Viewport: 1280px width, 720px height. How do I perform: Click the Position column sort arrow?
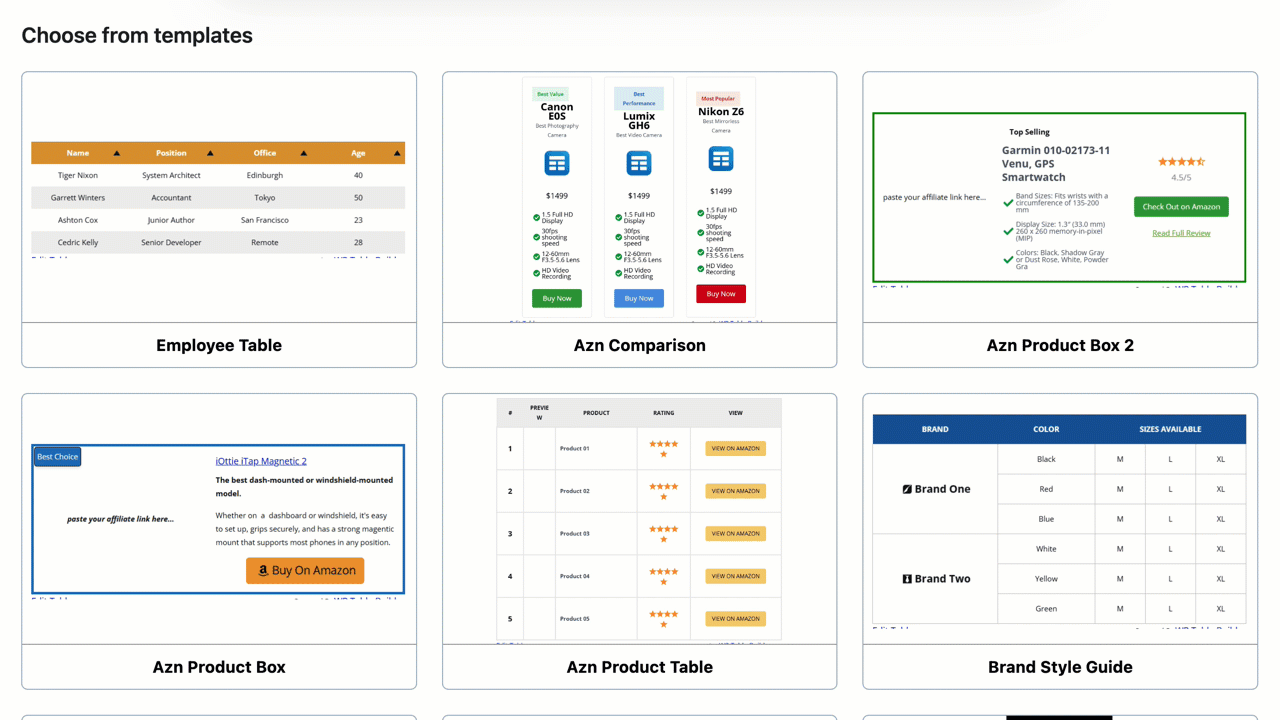pyautogui.click(x=210, y=153)
